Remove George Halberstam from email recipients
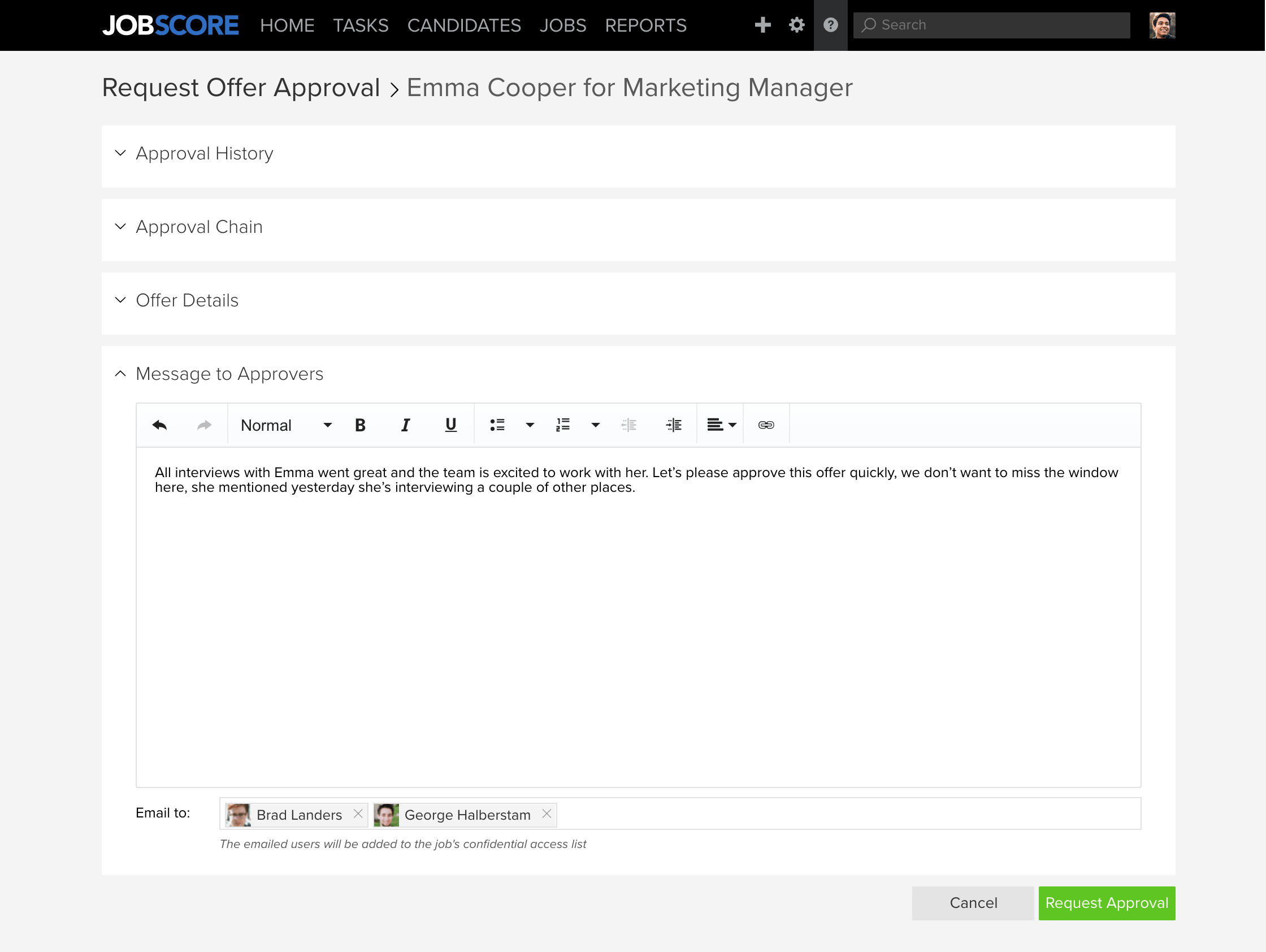Screen dimensions: 1266x952 547,813
